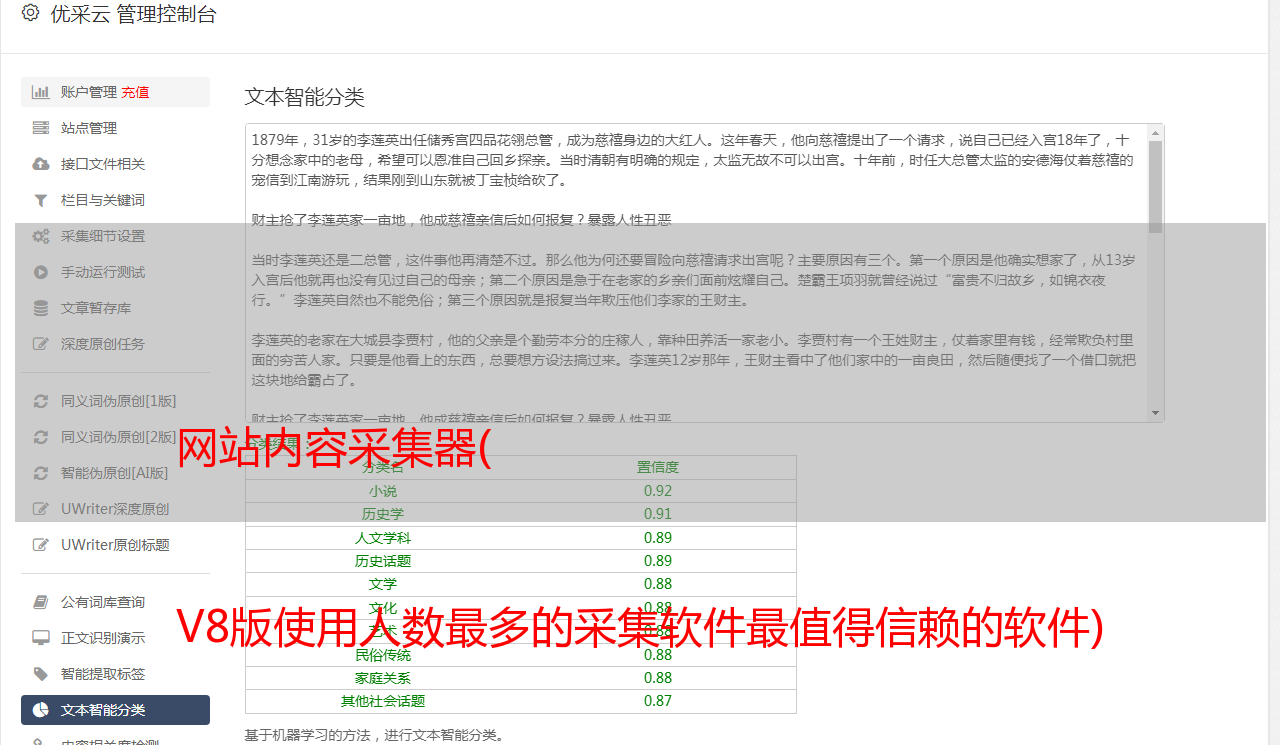Click the refresh icon for 智能伪原创[AI版]
This screenshot has width=1280, height=745.
41,473
